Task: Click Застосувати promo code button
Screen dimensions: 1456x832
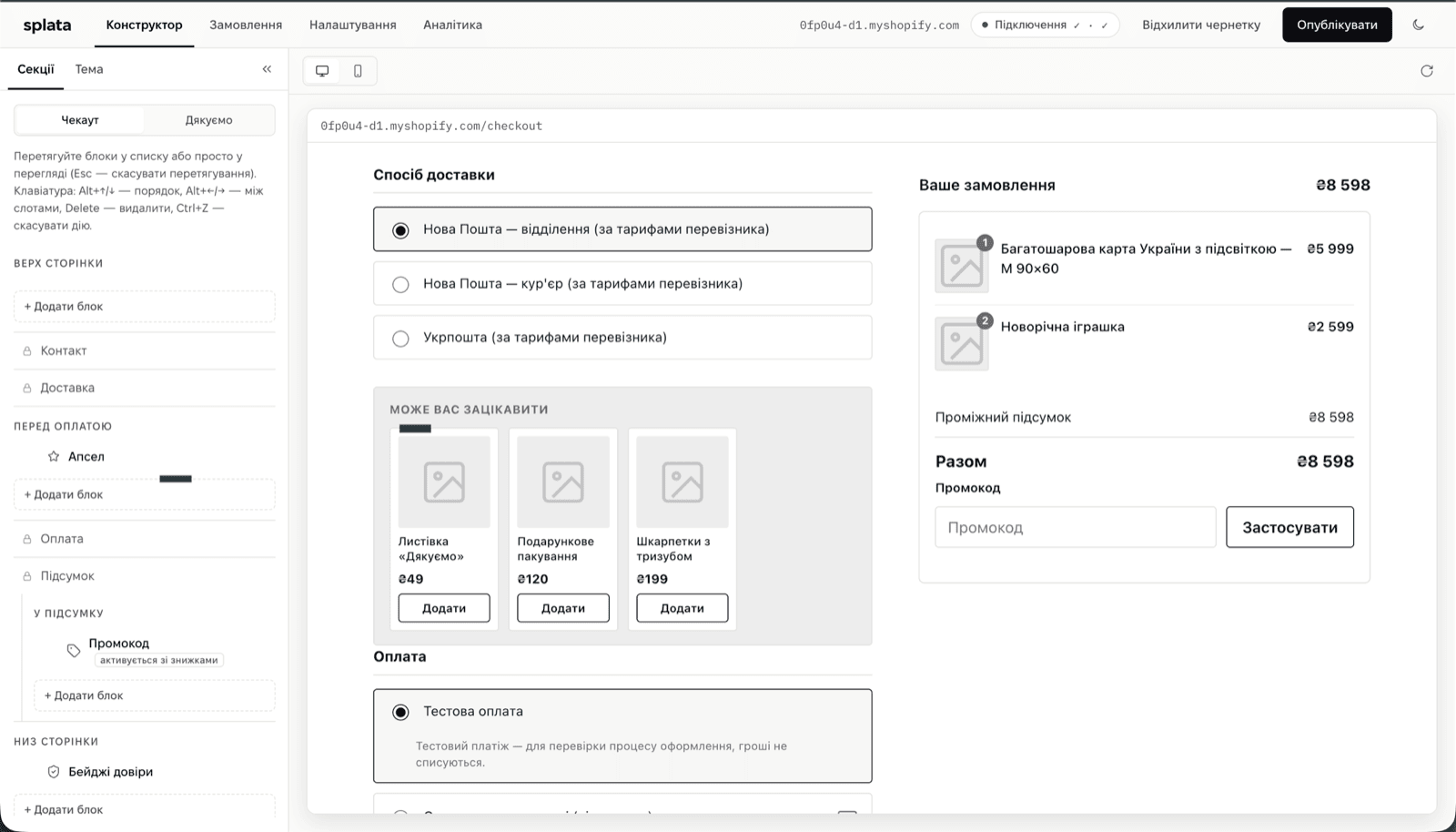Action: 1289,527
